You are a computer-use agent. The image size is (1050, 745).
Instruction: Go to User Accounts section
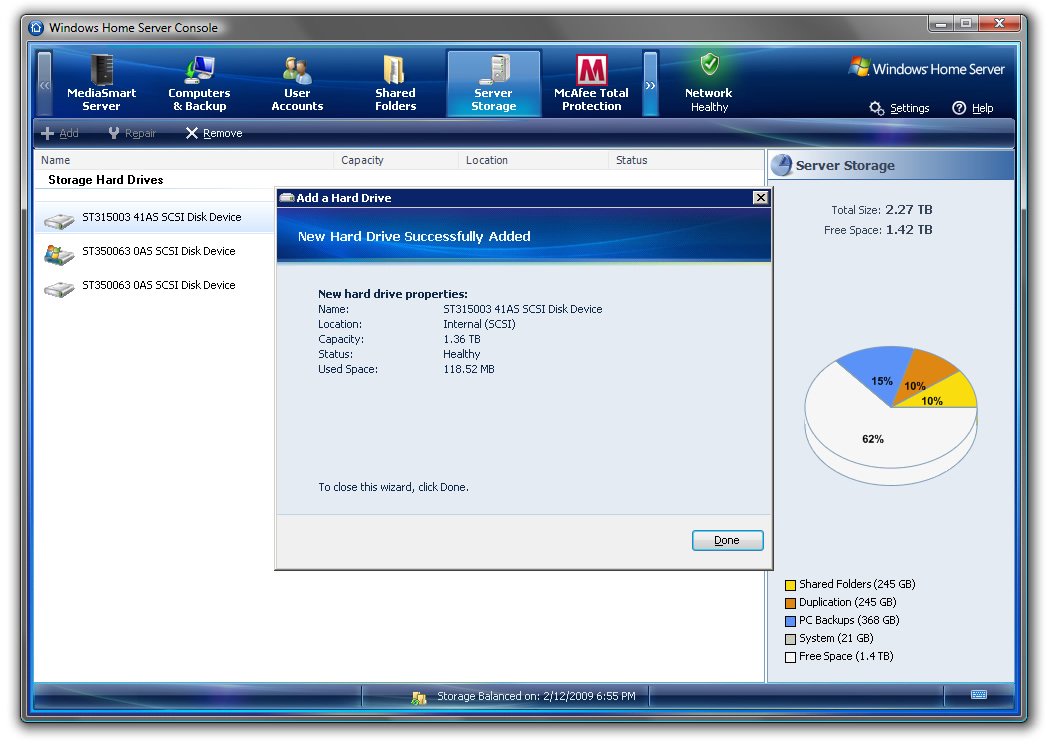pos(297,84)
